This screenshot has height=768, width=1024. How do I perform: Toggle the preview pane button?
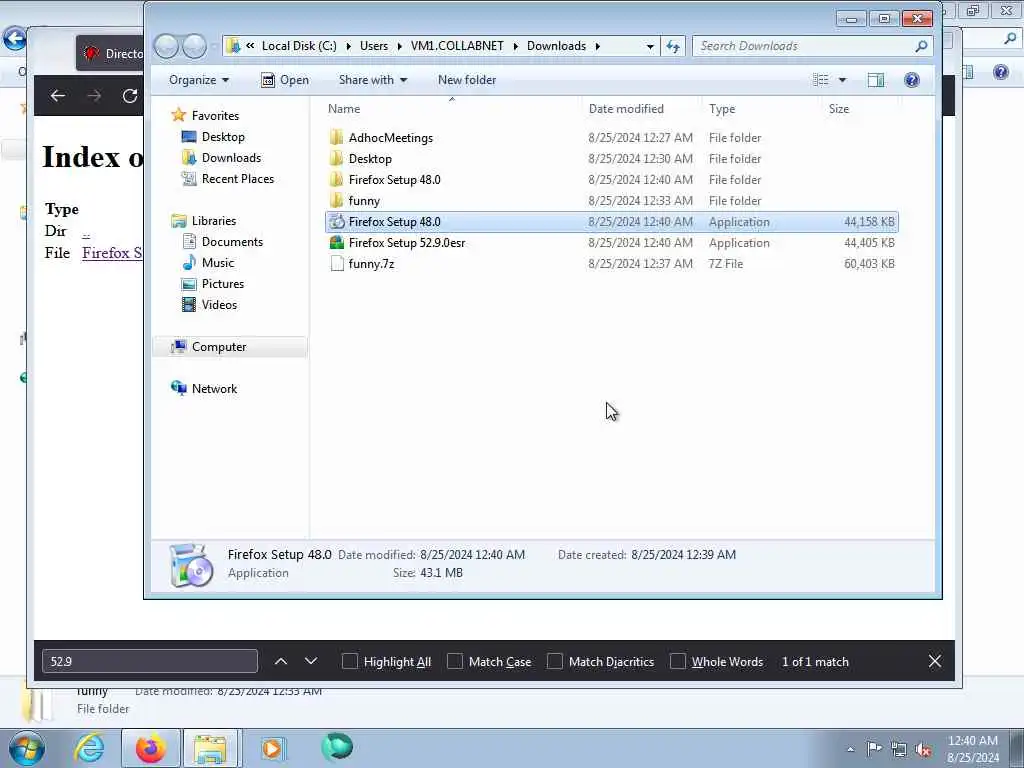(876, 80)
